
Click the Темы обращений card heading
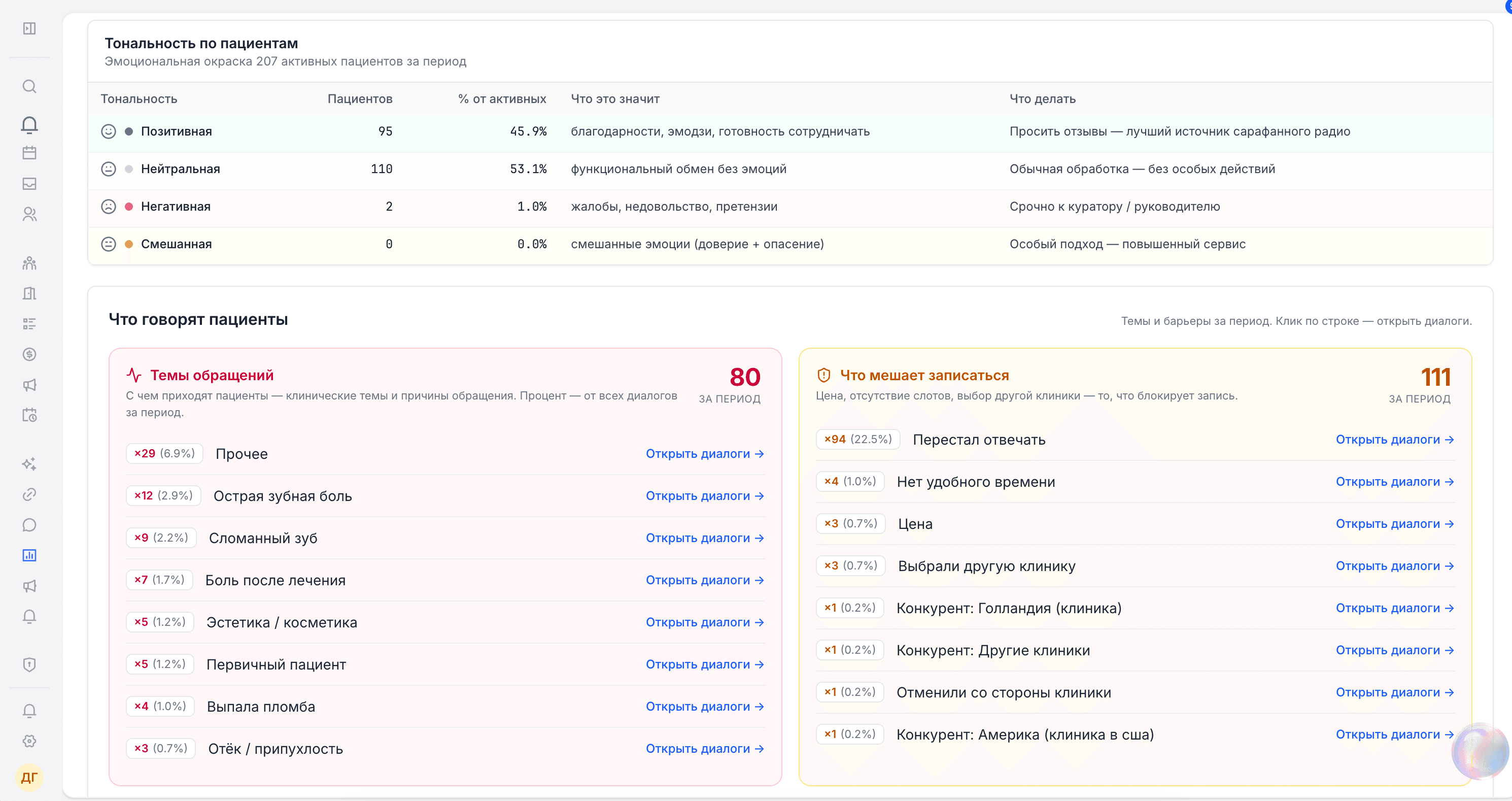212,375
